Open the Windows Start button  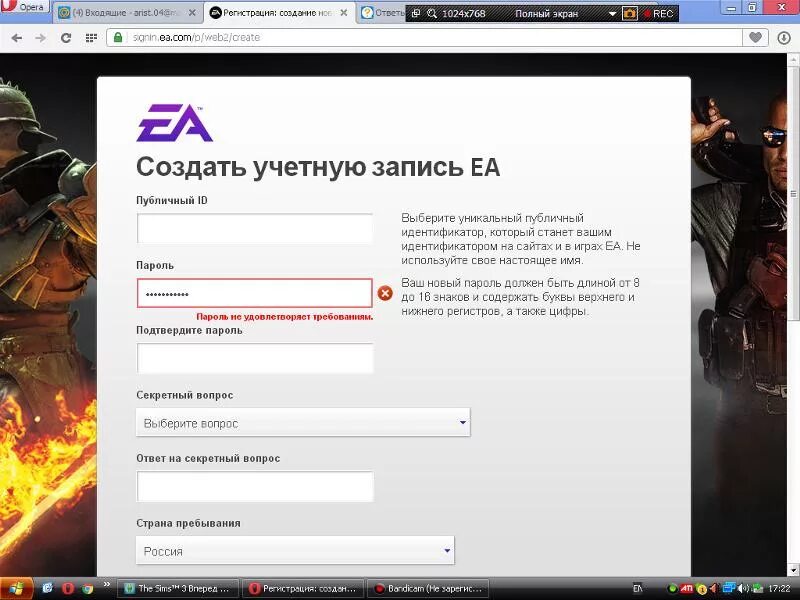pos(16,589)
